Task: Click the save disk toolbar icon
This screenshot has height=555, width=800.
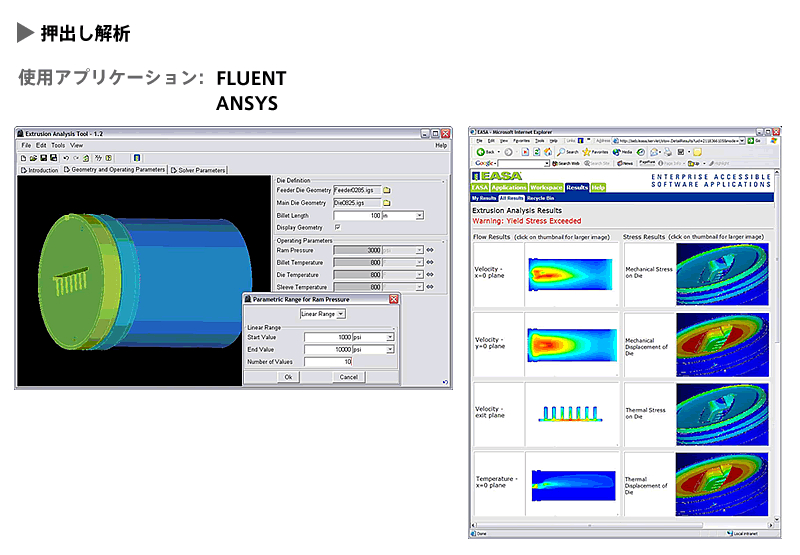Action: click(x=43, y=158)
